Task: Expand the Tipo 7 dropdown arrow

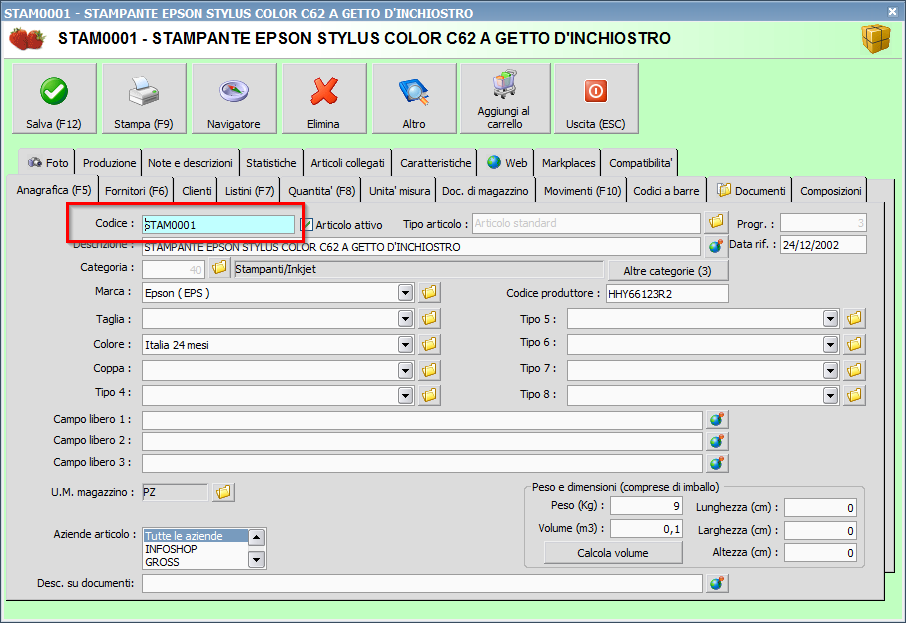Action: coord(830,370)
